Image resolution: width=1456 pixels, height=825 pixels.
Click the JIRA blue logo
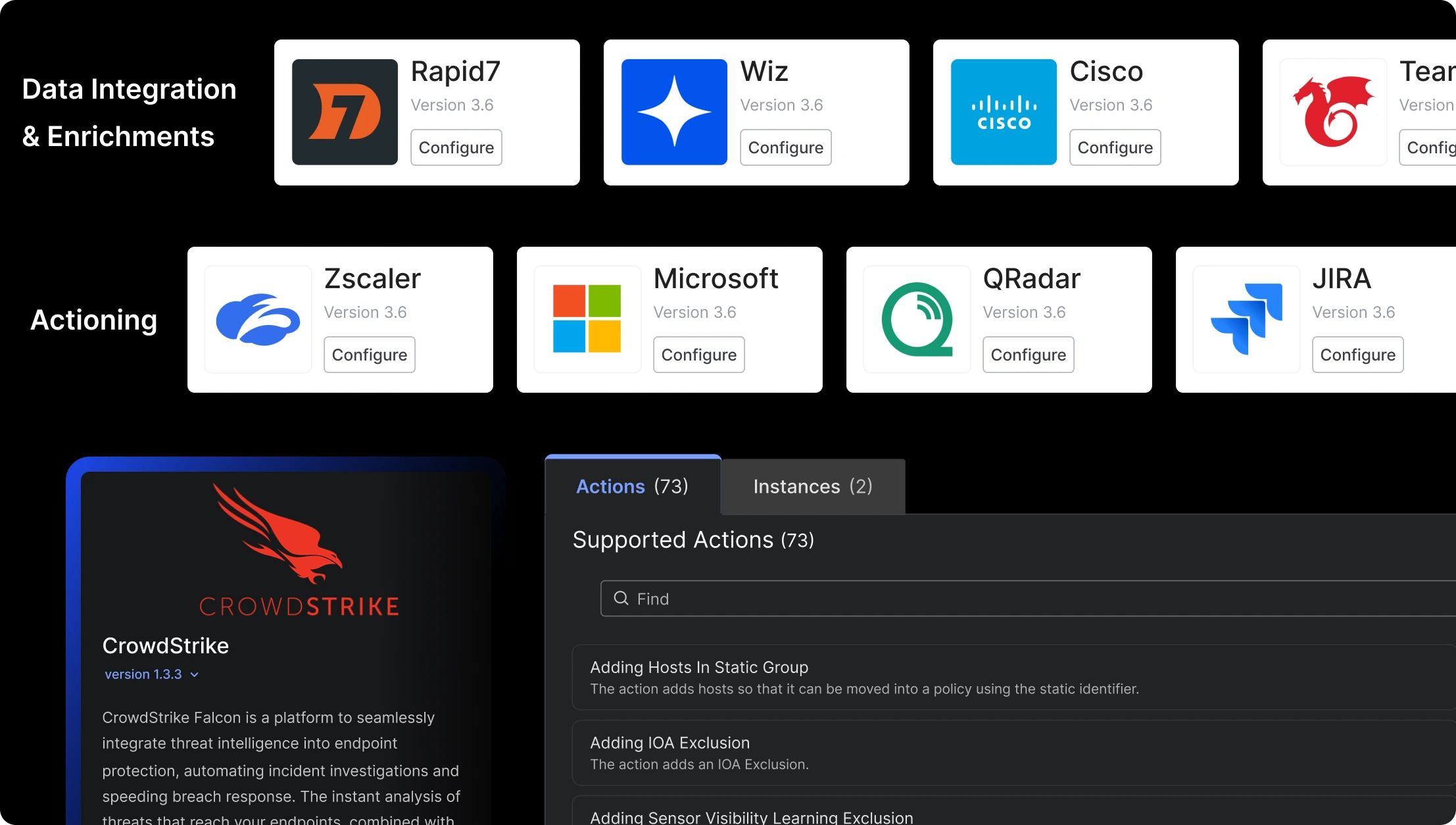pyautogui.click(x=1246, y=319)
